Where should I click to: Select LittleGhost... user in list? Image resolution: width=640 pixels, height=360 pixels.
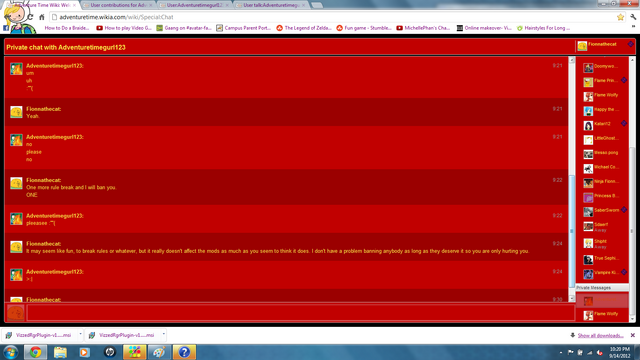click(601, 140)
